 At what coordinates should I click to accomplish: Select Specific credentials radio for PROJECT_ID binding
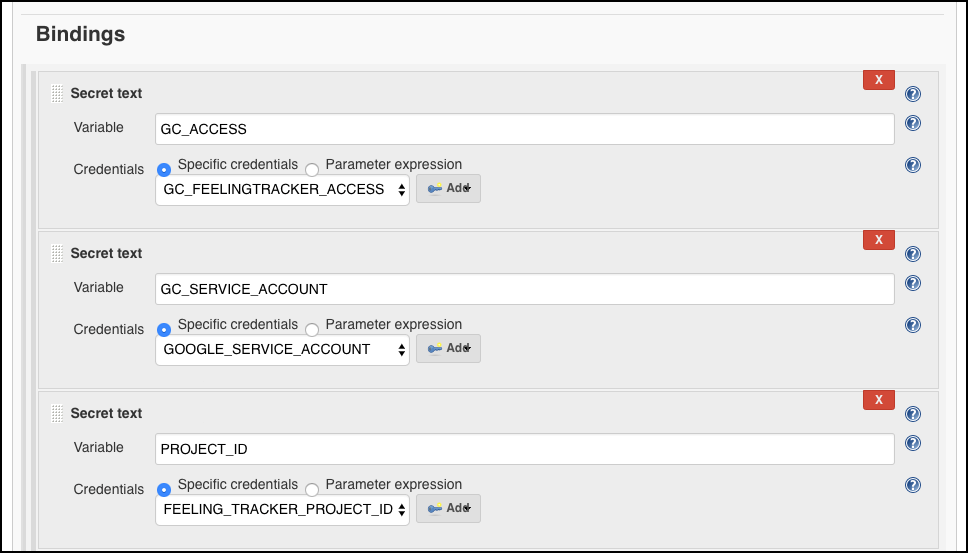[164, 489]
